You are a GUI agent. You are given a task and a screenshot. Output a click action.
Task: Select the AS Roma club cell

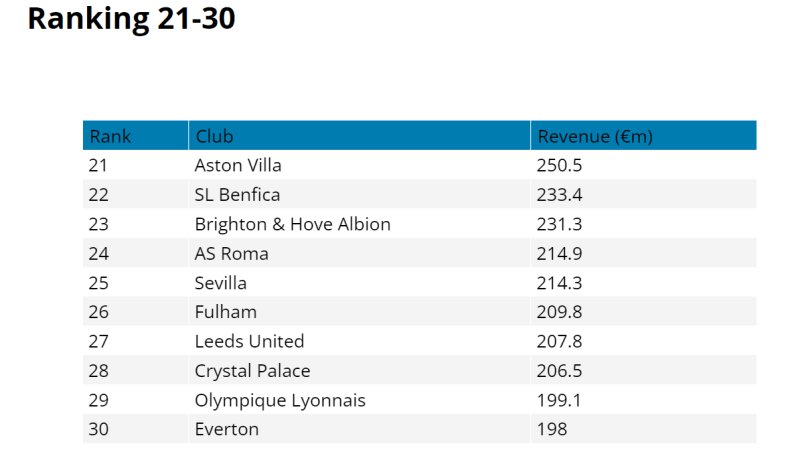pos(360,254)
